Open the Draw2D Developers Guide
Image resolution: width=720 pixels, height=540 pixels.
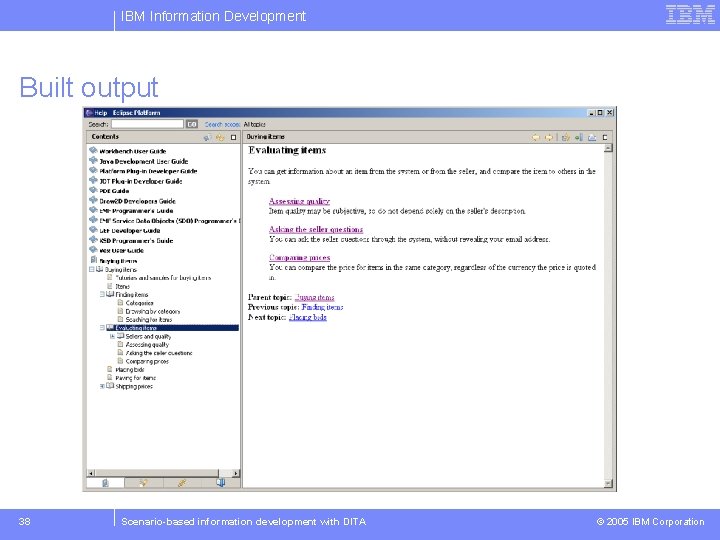point(137,201)
